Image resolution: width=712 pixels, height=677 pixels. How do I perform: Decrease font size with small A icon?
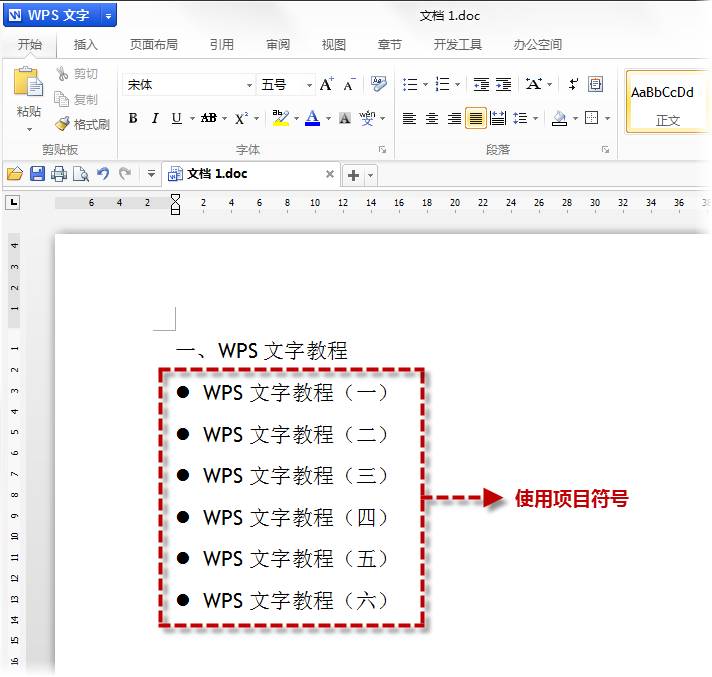click(349, 84)
